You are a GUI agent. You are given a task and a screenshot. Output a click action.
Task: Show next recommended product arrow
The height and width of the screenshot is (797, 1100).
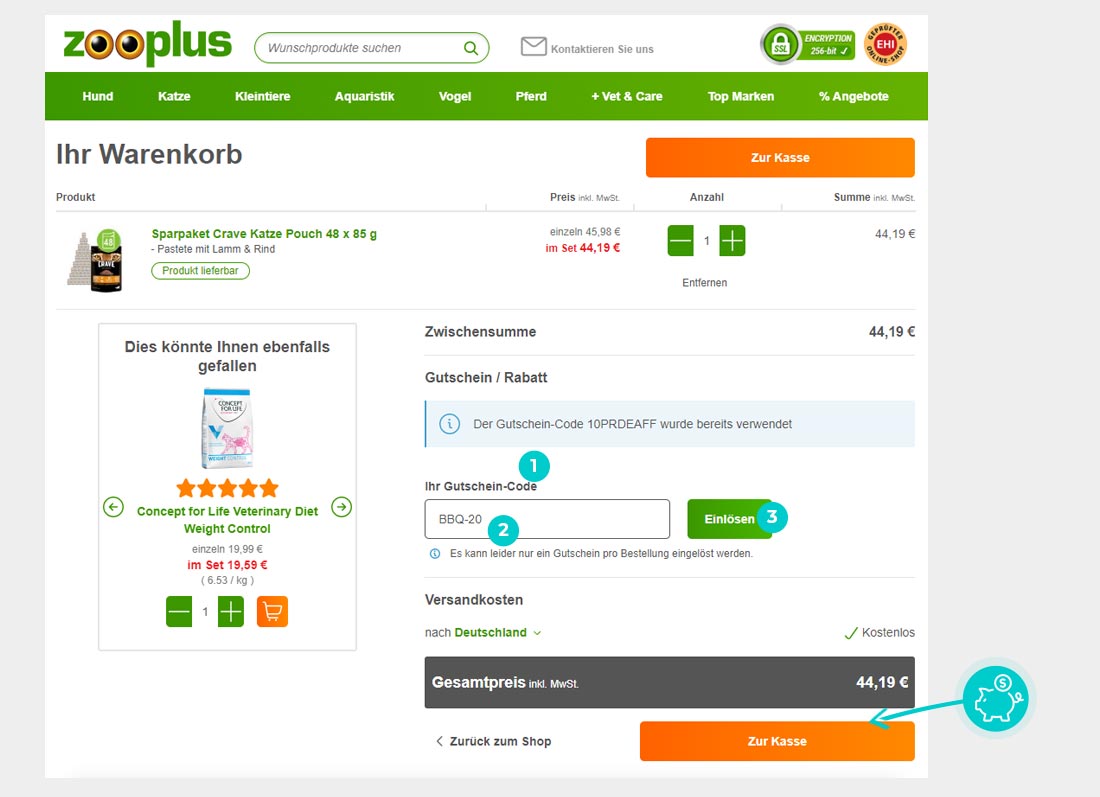342,507
